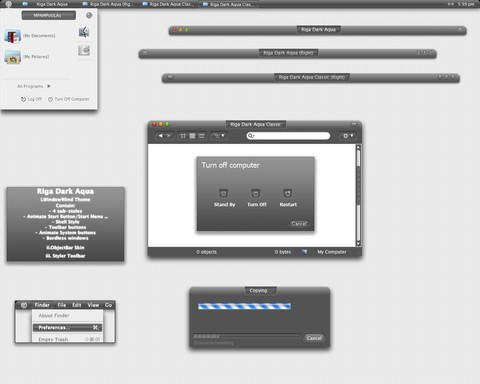Cancel the Turn off computer dialog
Image resolution: width=480 pixels, height=384 pixels.
(299, 224)
